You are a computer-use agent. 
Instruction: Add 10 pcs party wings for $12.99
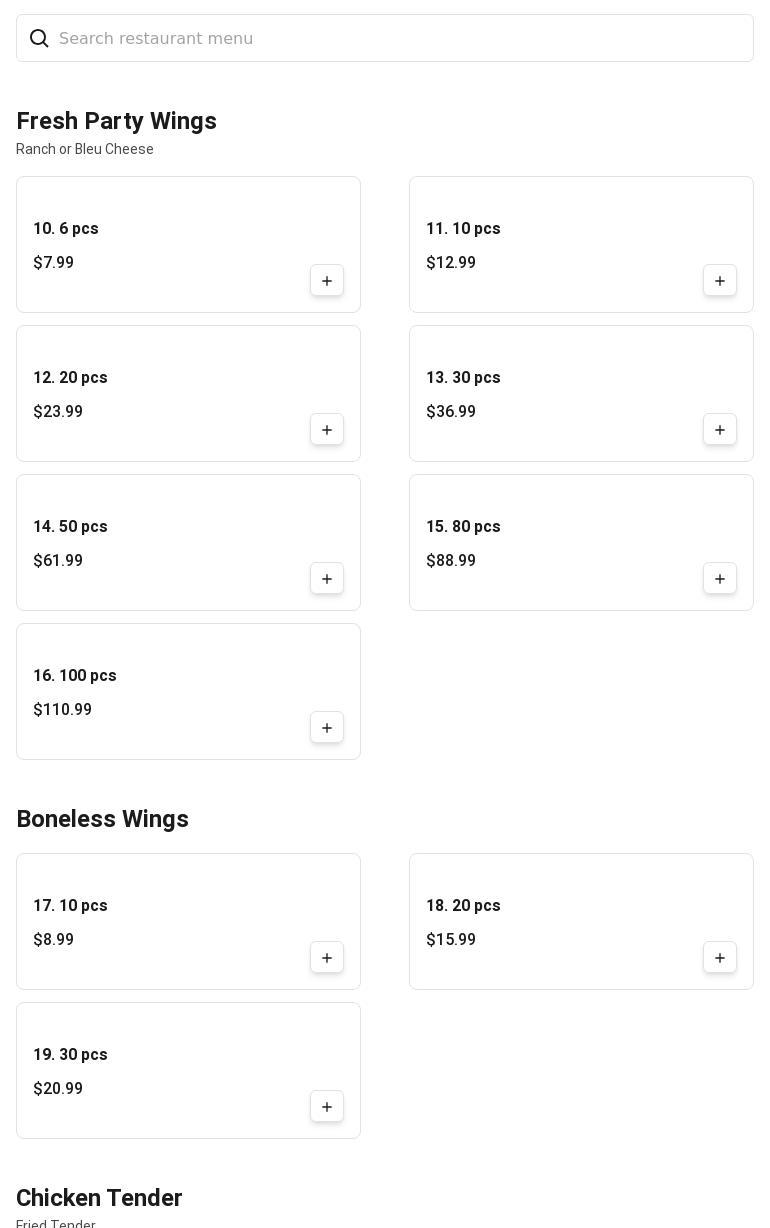tap(720, 281)
